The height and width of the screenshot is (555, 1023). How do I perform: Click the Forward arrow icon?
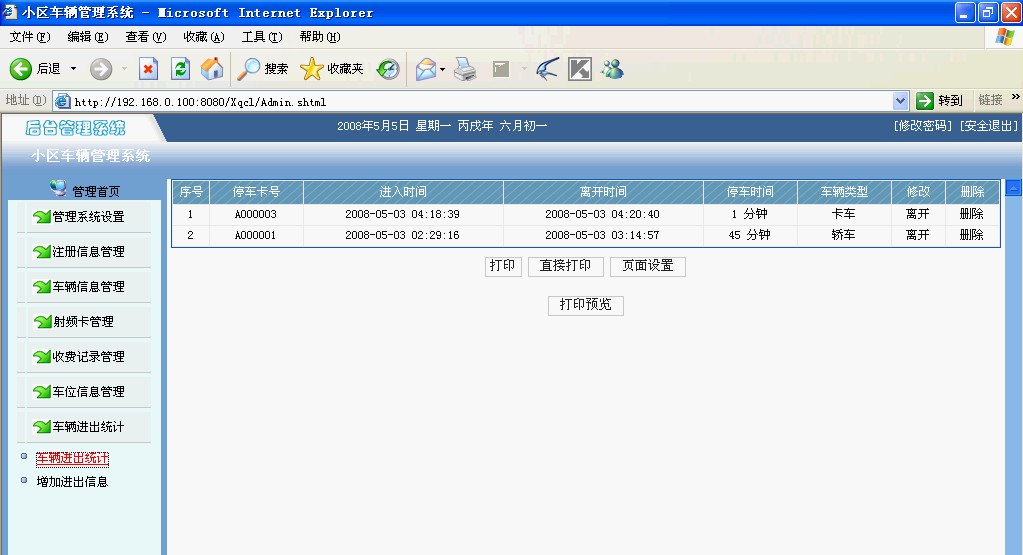click(101, 68)
